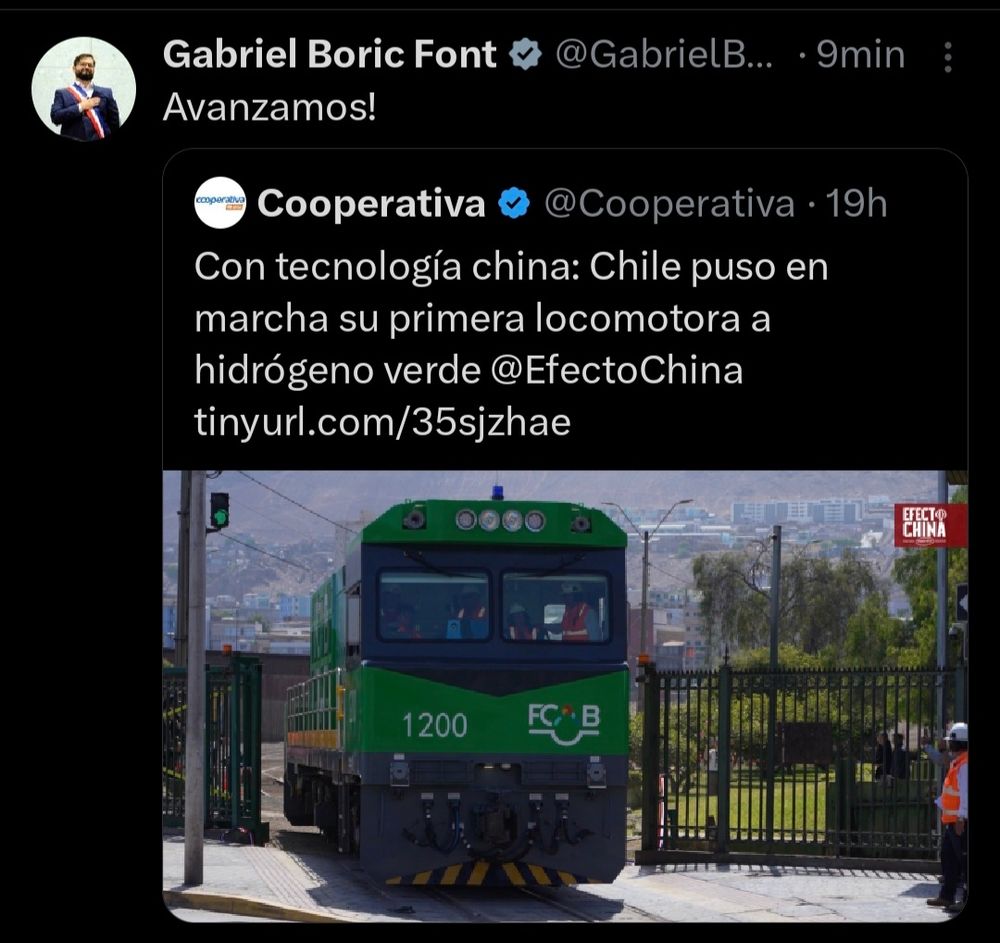
Task: Click the FCAB logo on the locomotive
Action: tap(564, 724)
